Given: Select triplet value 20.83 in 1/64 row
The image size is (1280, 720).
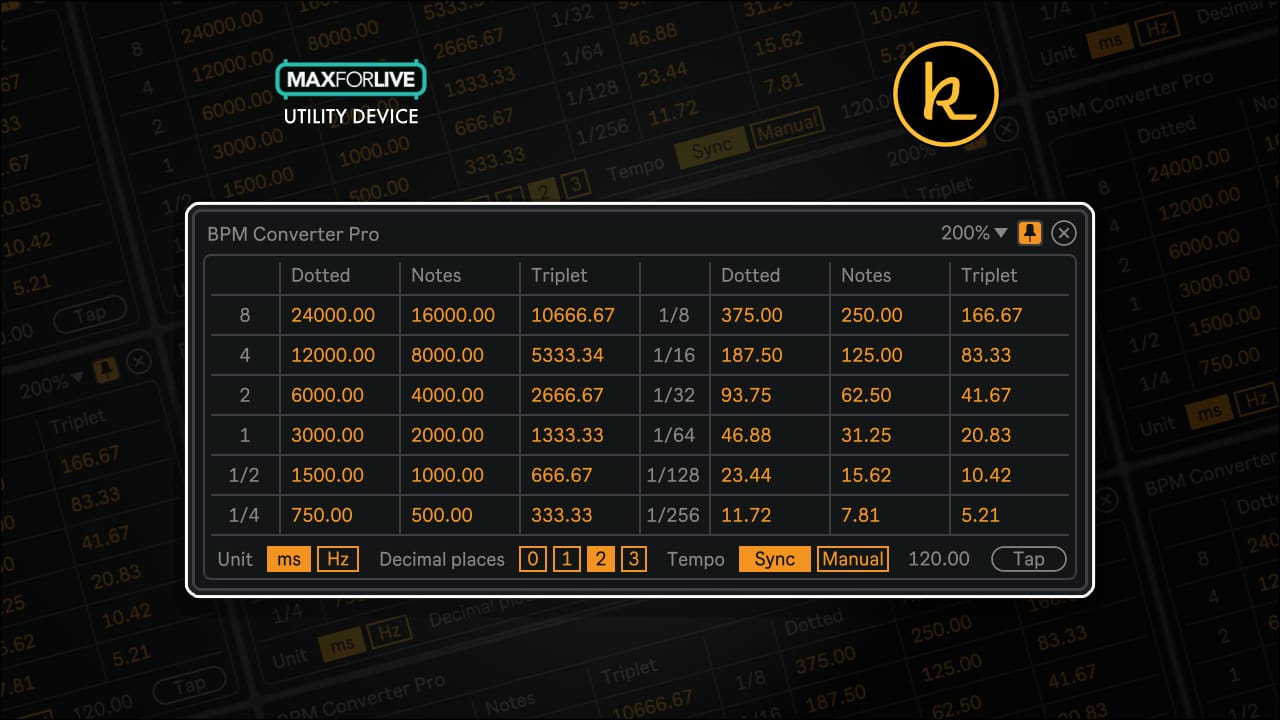Looking at the screenshot, I should pos(986,435).
